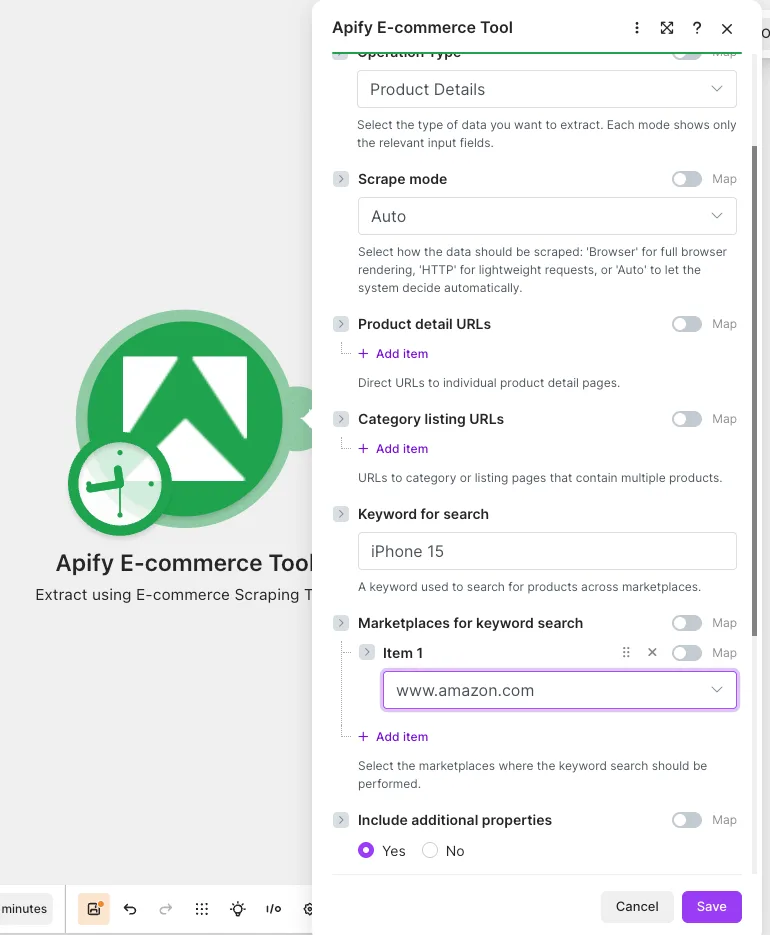Expand Include additional properties chevron
Screen dimensions: 770x935
point(341,820)
